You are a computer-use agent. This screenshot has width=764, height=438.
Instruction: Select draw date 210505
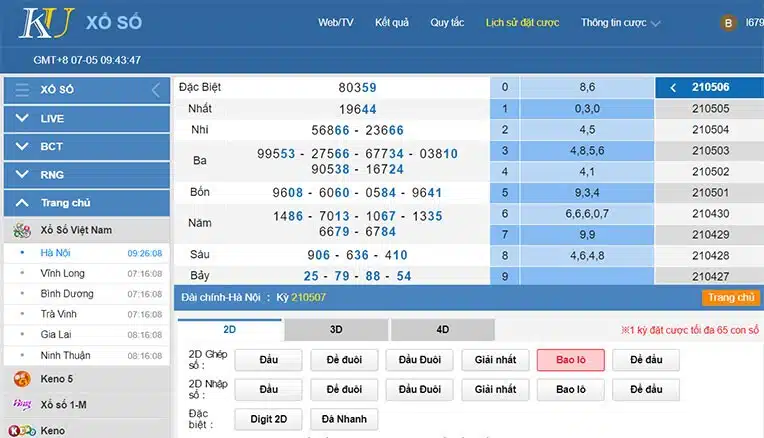pyautogui.click(x=710, y=109)
